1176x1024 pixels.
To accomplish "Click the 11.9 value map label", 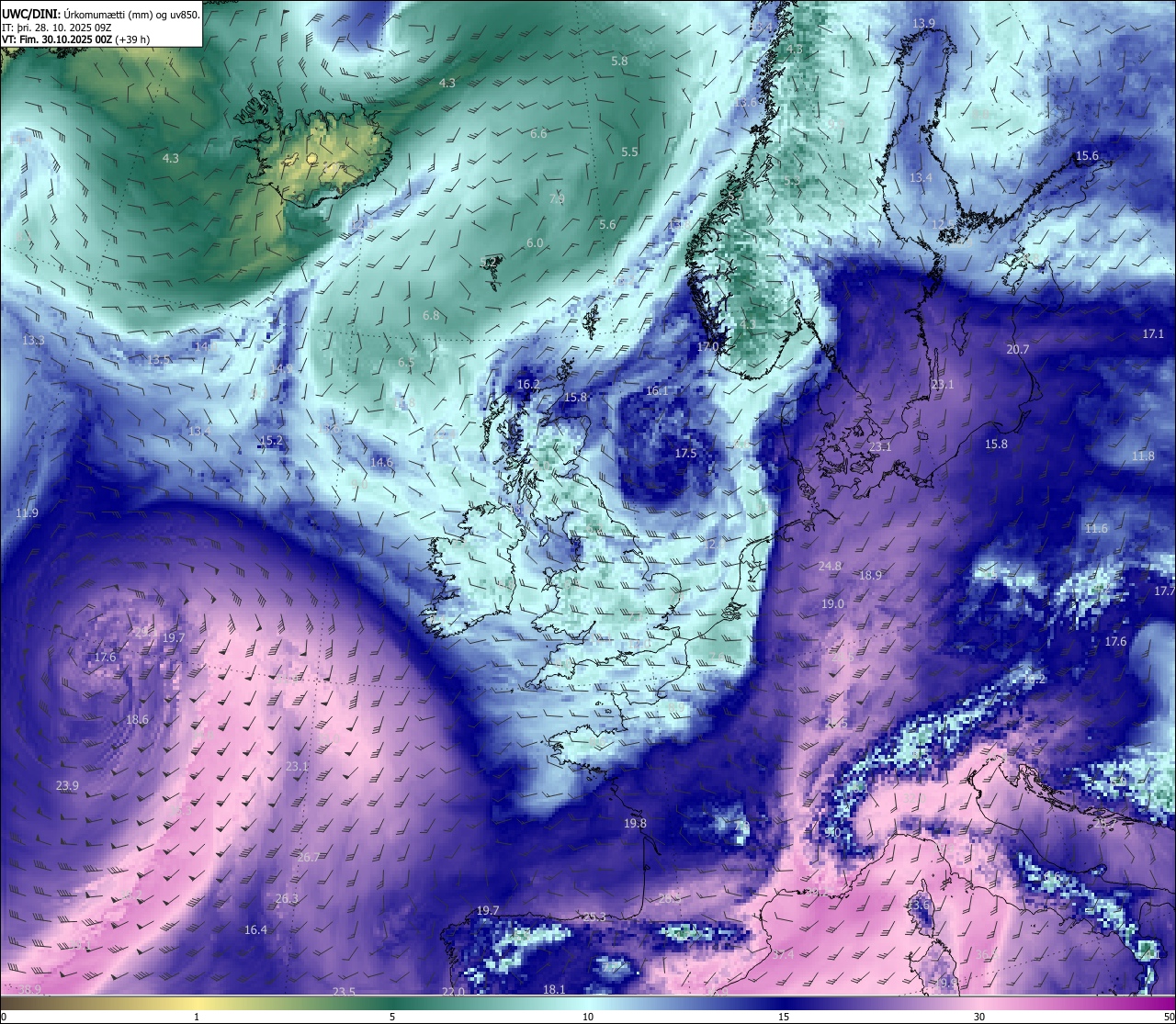I will [27, 513].
